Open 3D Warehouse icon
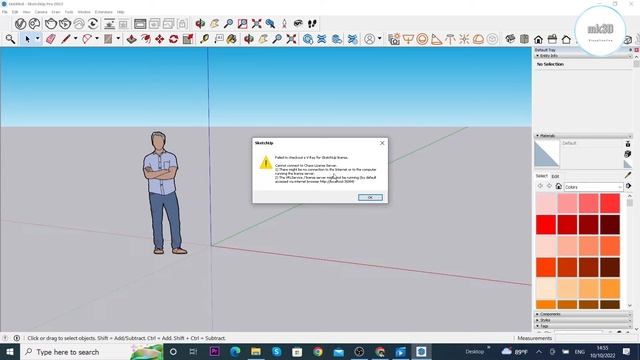The height and width of the screenshot is (360, 640). (x=308, y=39)
